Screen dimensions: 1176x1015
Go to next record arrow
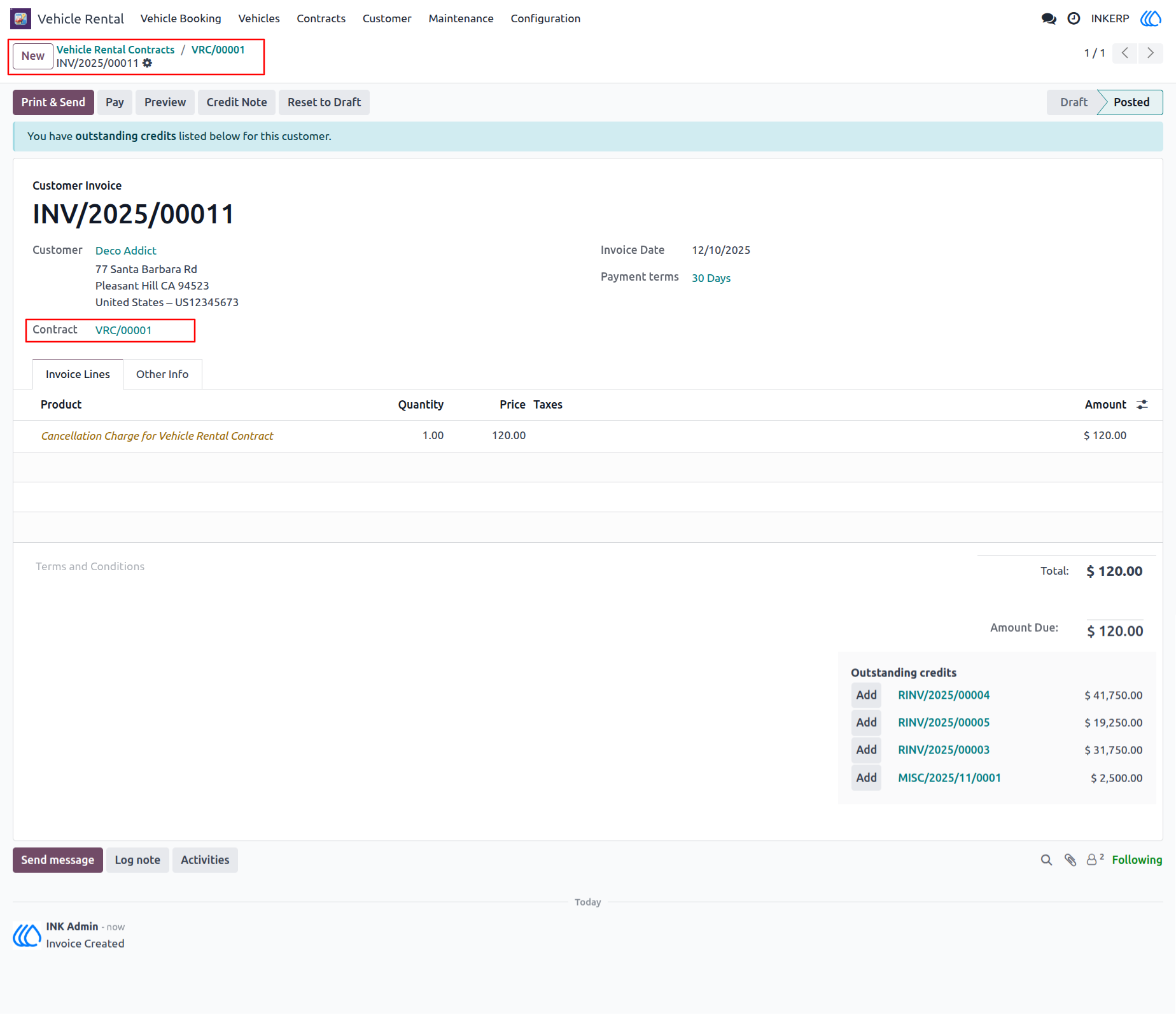coord(1151,53)
